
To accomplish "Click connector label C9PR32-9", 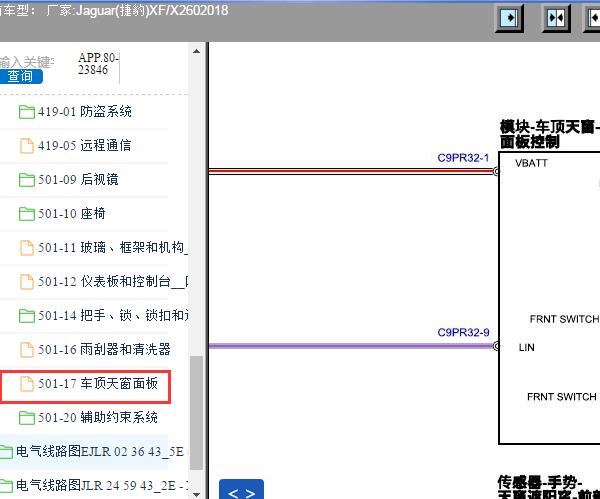I will coord(463,332).
